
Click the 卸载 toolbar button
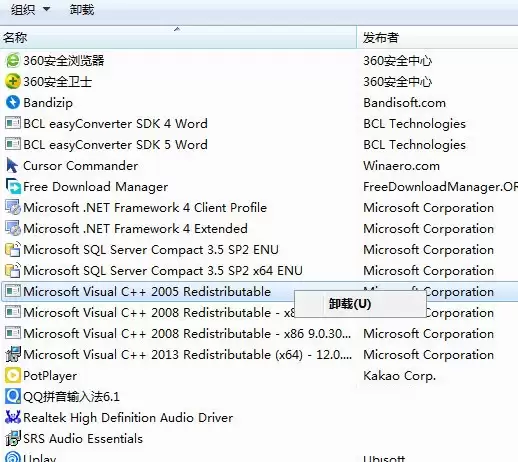point(82,10)
